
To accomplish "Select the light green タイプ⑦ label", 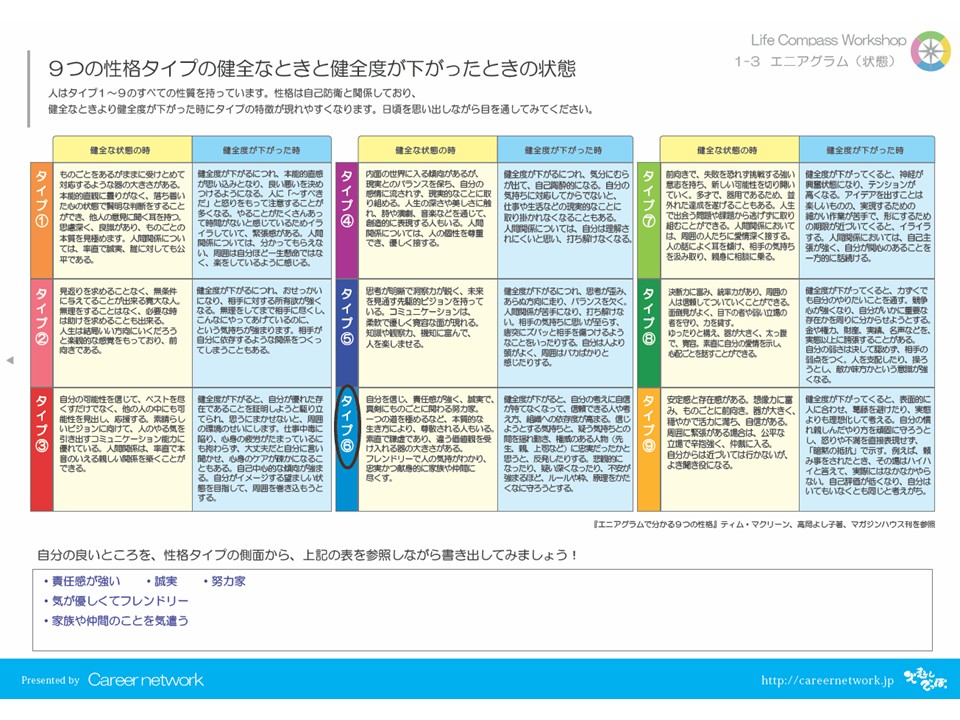I will (648, 220).
